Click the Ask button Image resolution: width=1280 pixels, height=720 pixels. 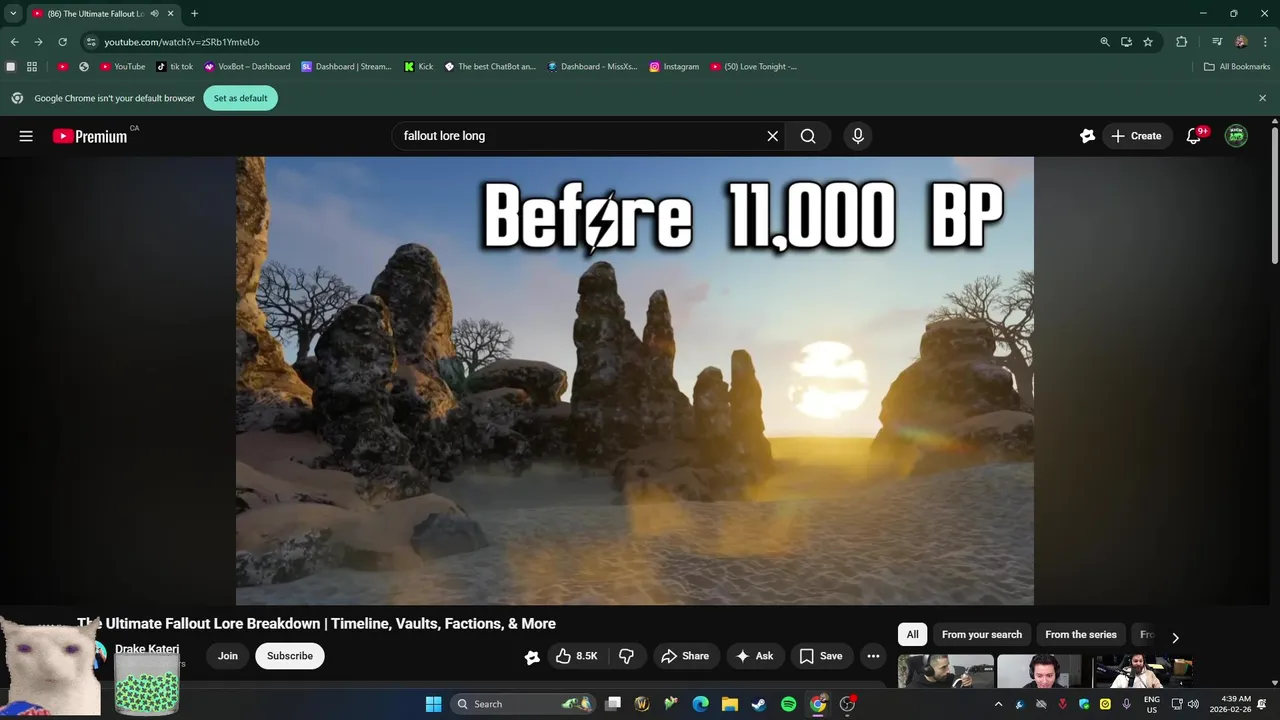[755, 656]
